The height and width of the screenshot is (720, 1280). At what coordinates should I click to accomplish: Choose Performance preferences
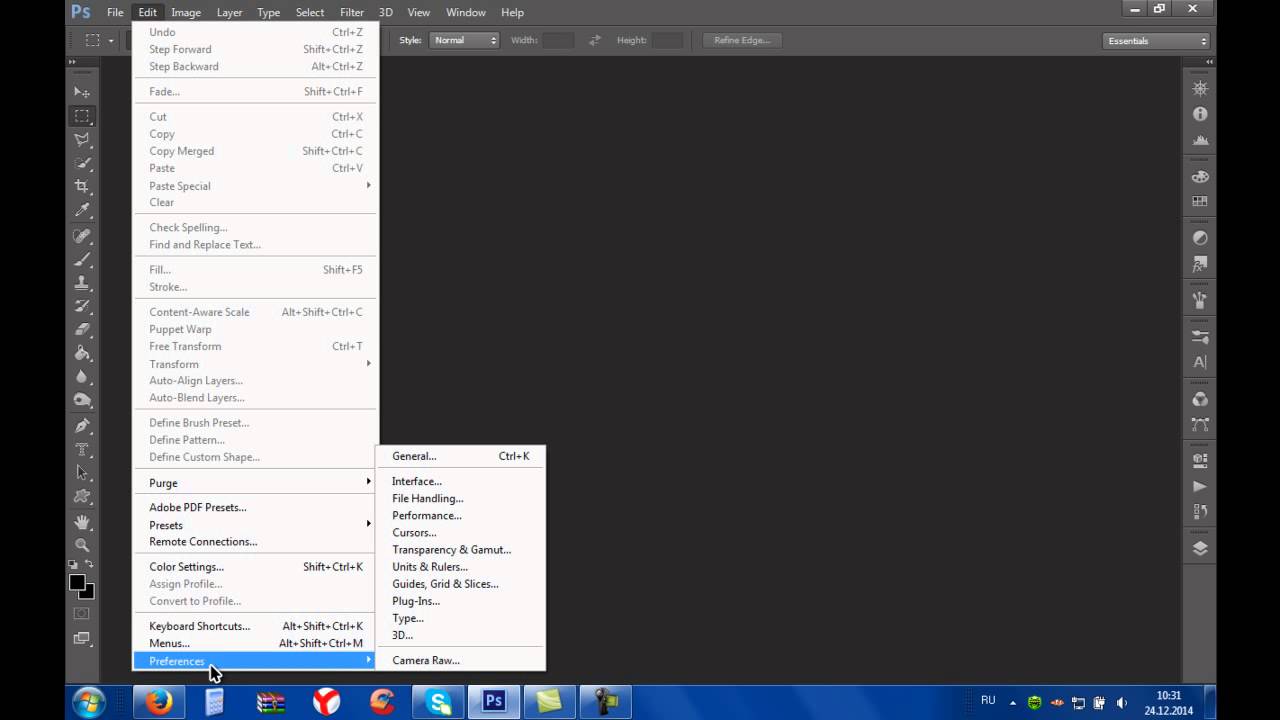coord(461,516)
